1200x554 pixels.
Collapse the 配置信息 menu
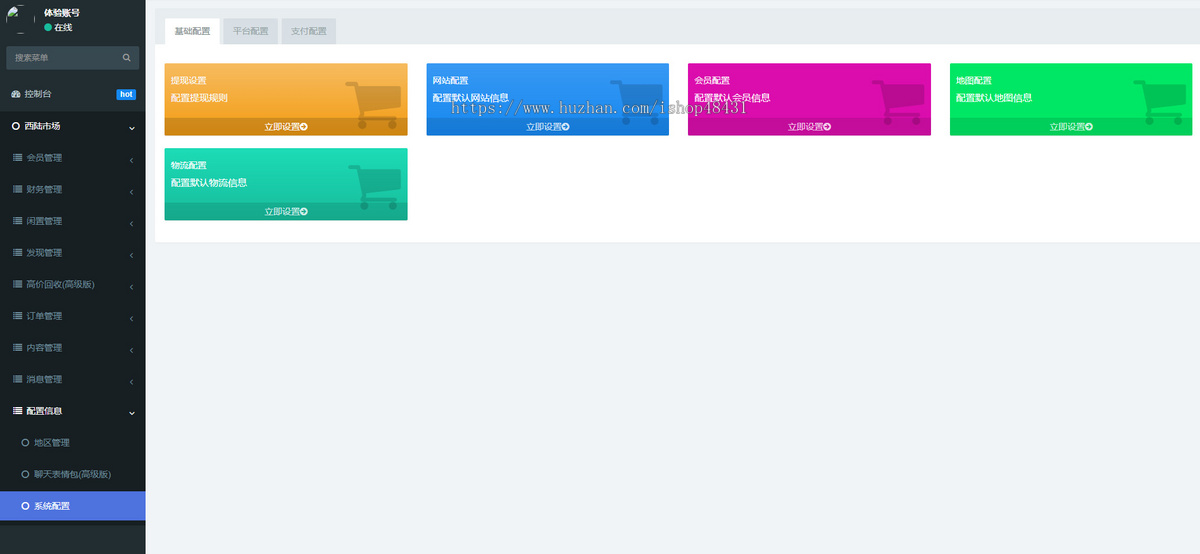72,411
